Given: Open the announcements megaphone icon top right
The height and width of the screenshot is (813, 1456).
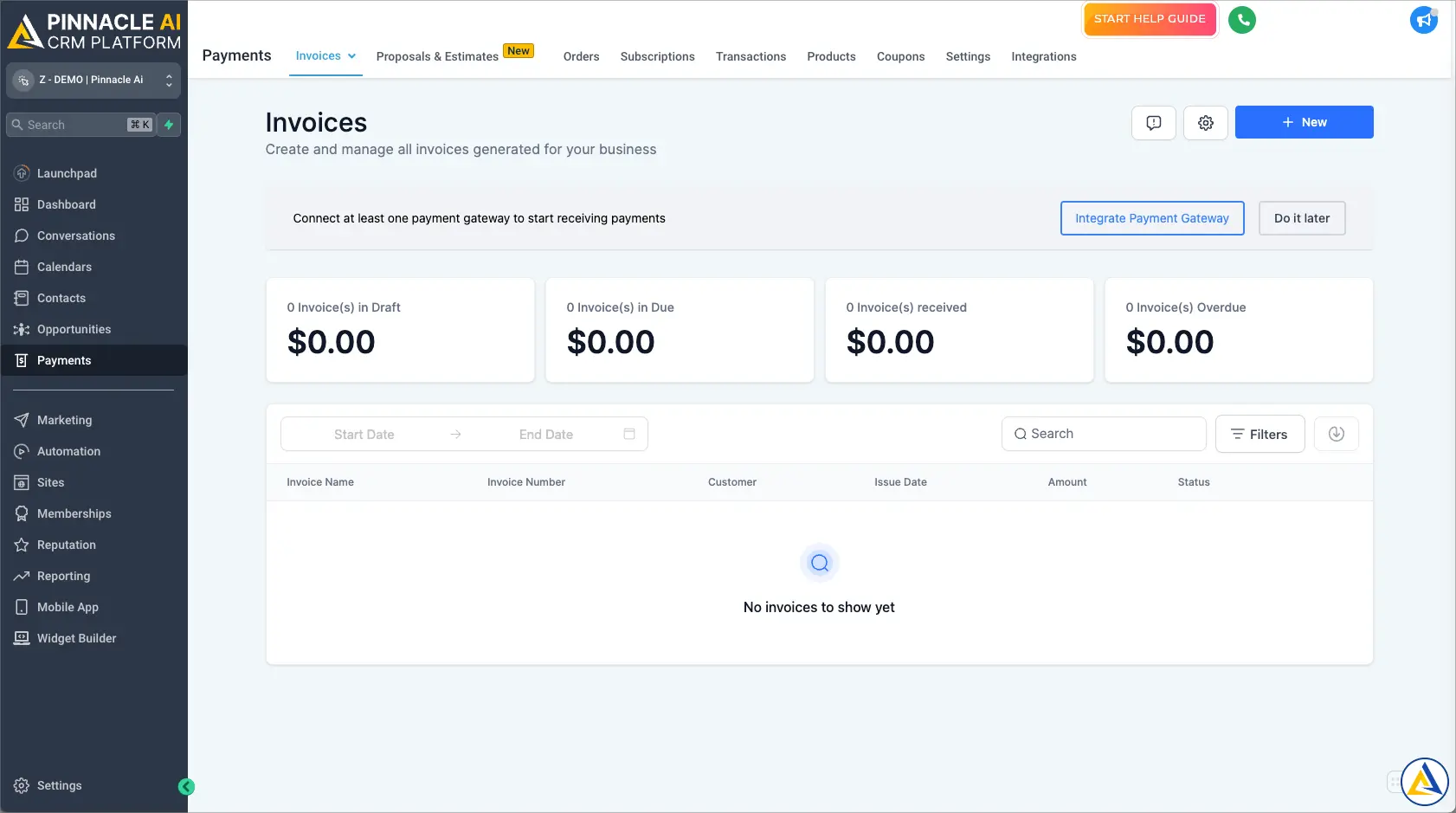Looking at the screenshot, I should pyautogui.click(x=1423, y=19).
